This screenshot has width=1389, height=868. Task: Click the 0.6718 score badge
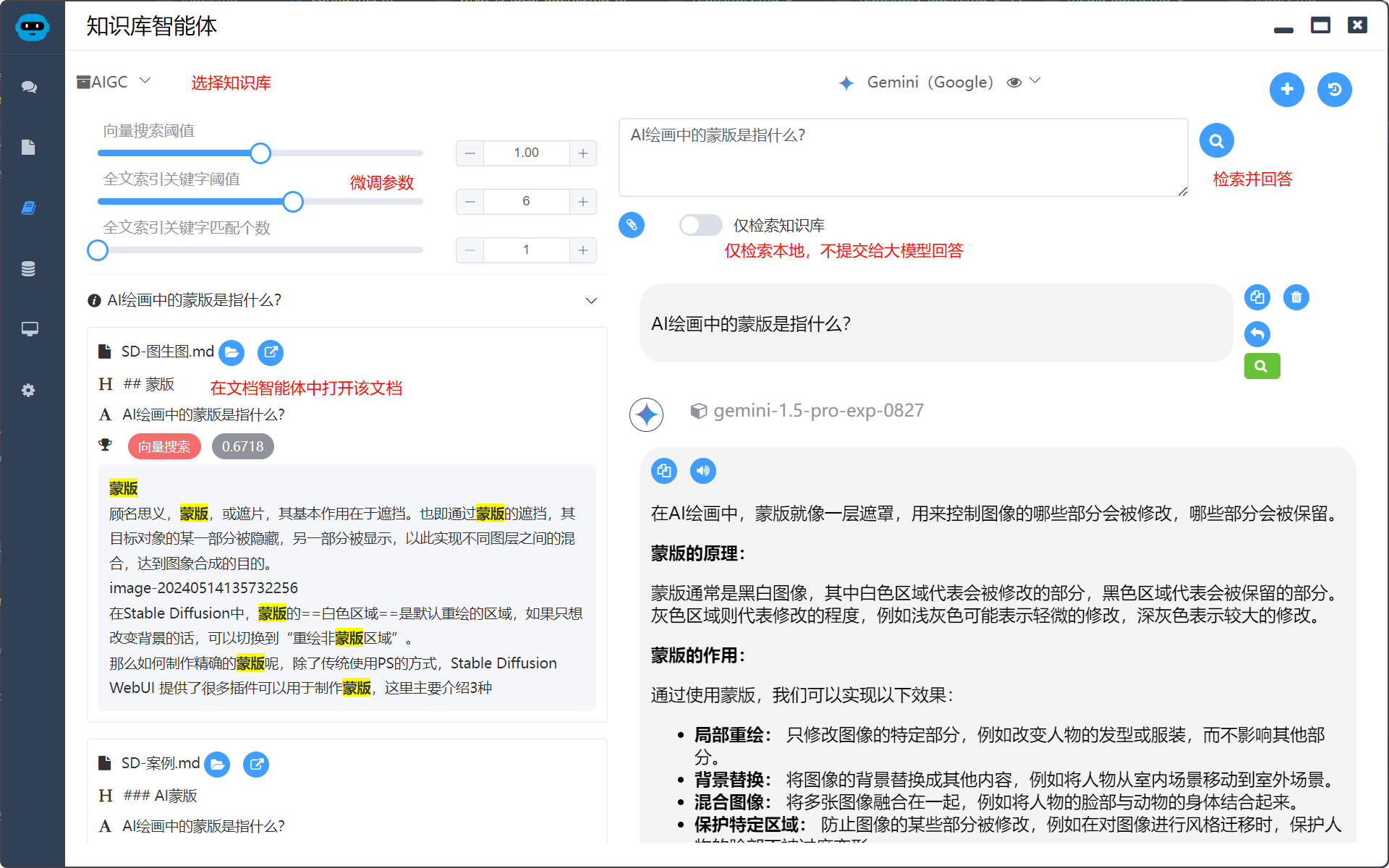242,446
